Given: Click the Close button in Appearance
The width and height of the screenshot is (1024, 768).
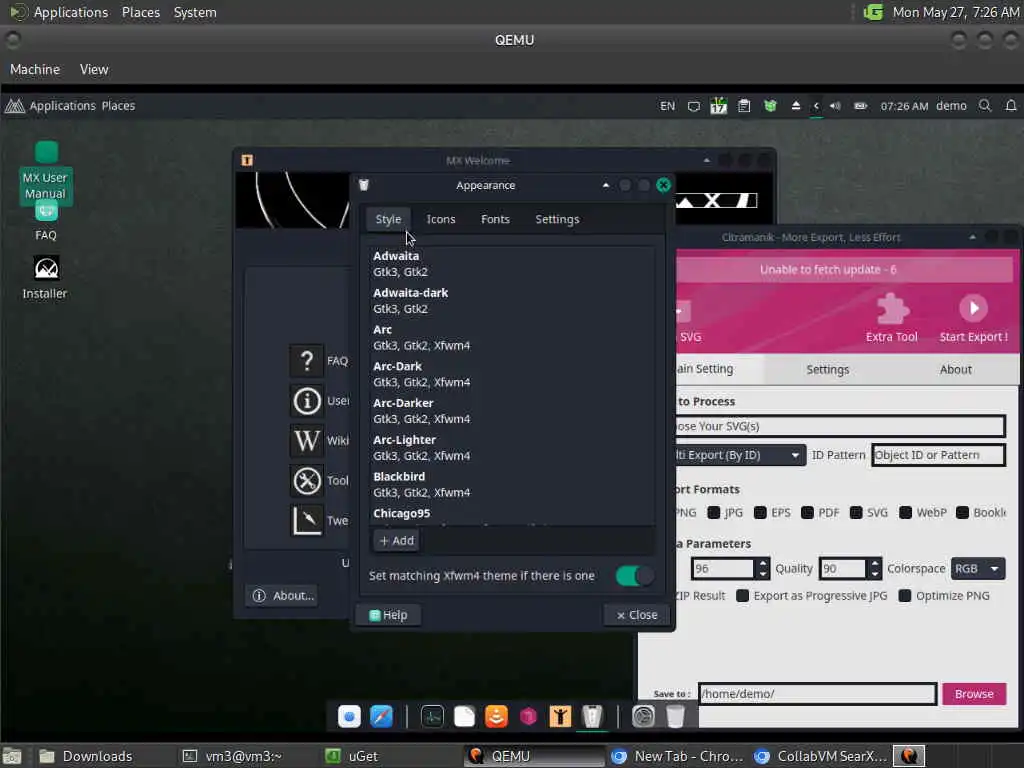Looking at the screenshot, I should click(x=637, y=615).
